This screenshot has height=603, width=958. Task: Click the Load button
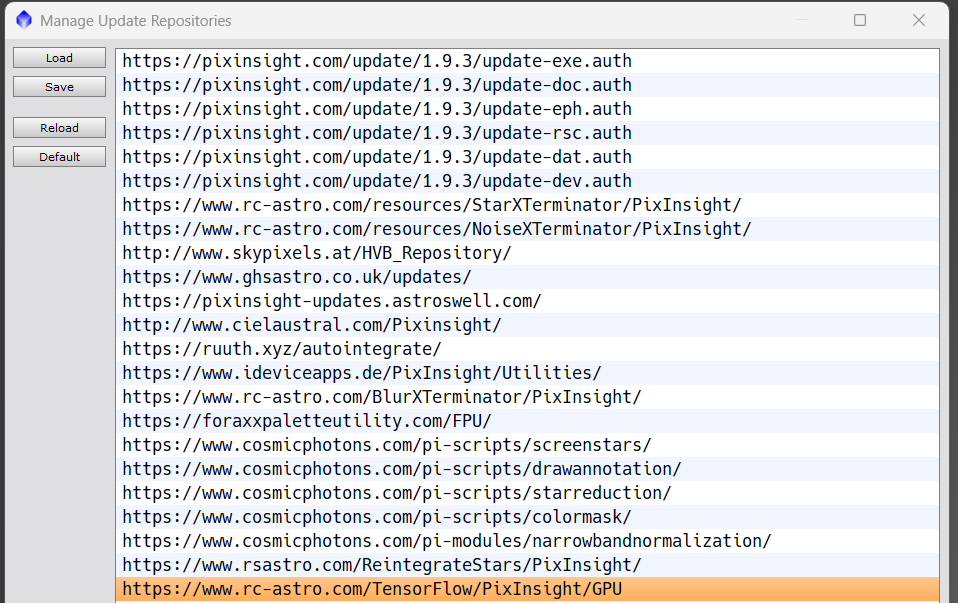pos(59,58)
